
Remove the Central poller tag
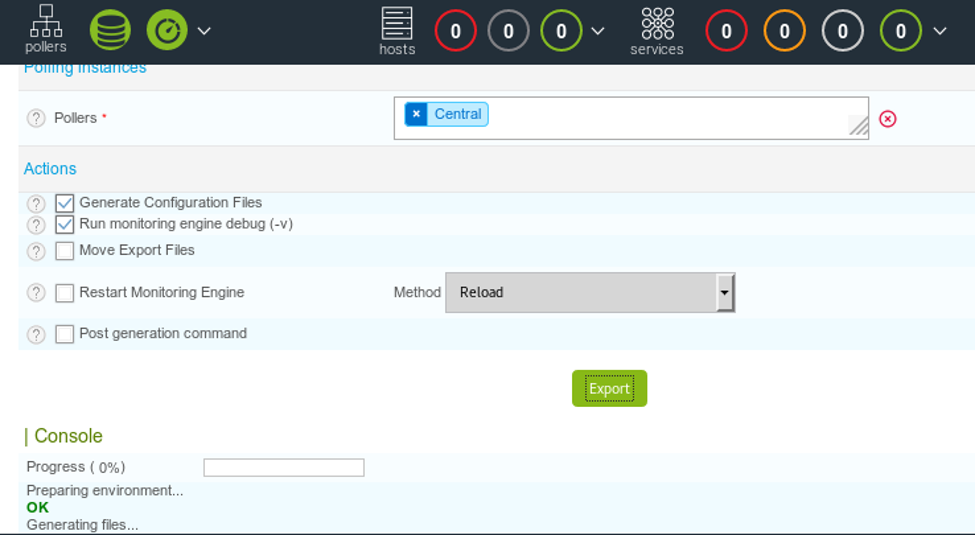pos(416,114)
